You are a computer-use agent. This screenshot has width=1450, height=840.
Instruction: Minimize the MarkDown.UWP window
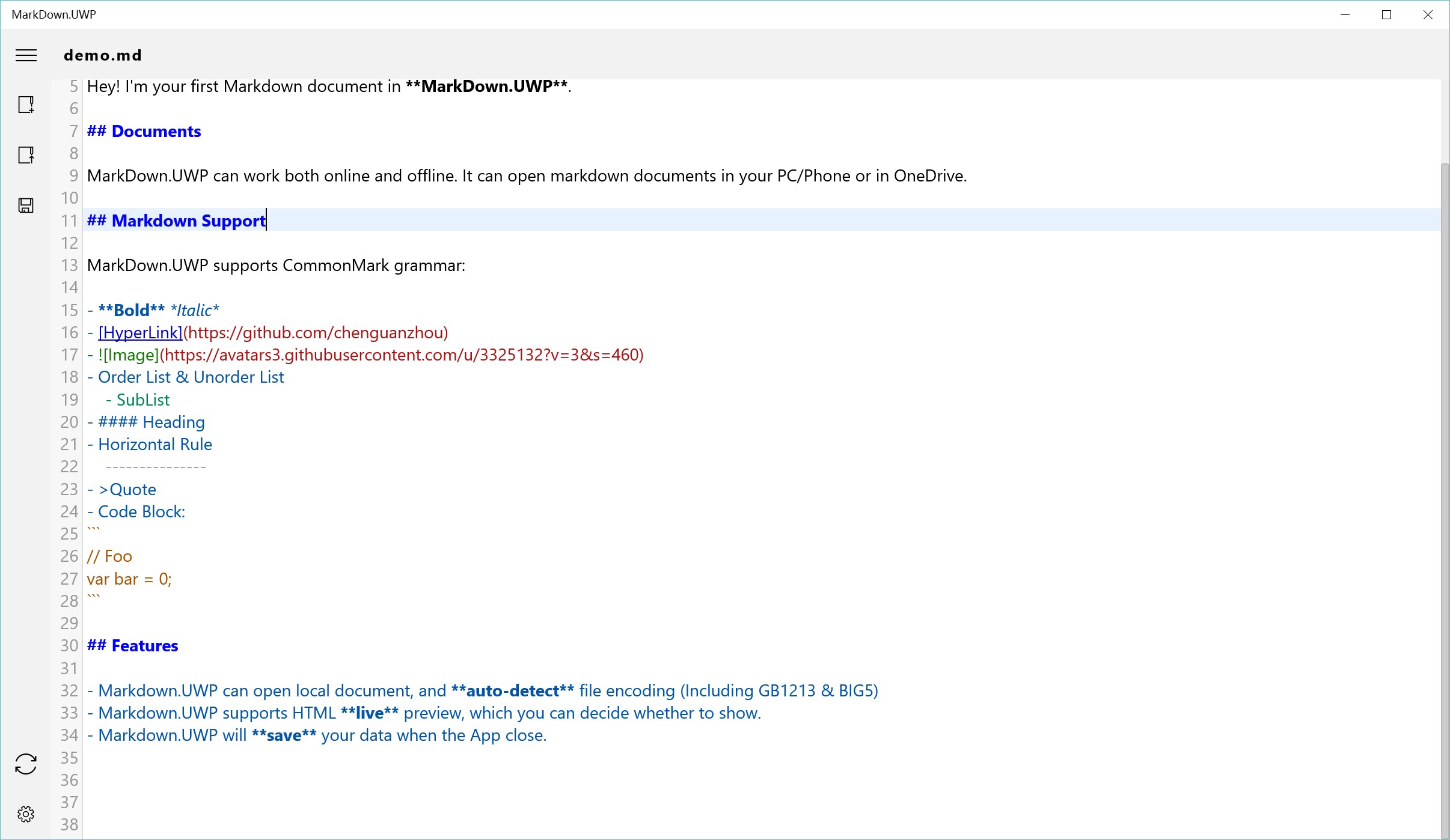coord(1345,15)
